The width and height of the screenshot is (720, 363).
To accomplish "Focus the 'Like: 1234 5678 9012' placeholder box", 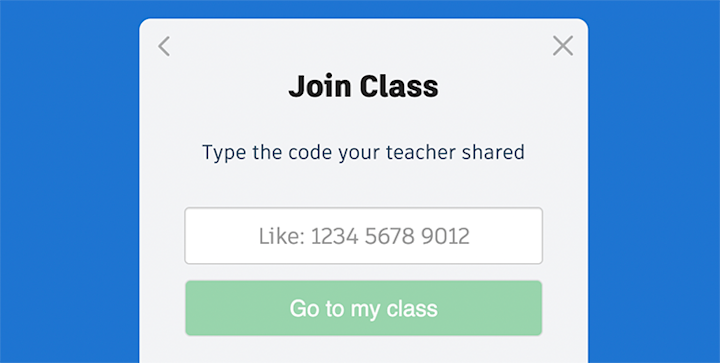I will tap(363, 236).
